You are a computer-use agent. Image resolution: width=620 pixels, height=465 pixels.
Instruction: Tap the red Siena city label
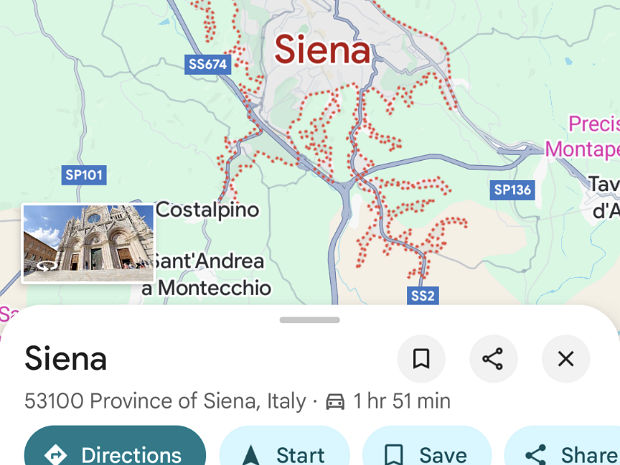(322, 49)
